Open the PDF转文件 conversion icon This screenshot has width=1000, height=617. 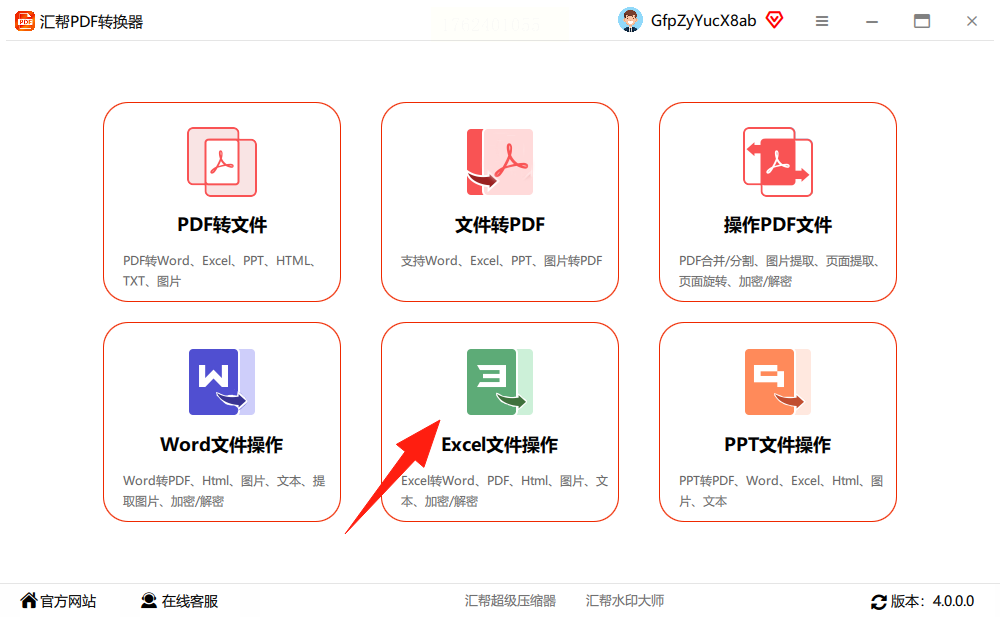(x=222, y=162)
